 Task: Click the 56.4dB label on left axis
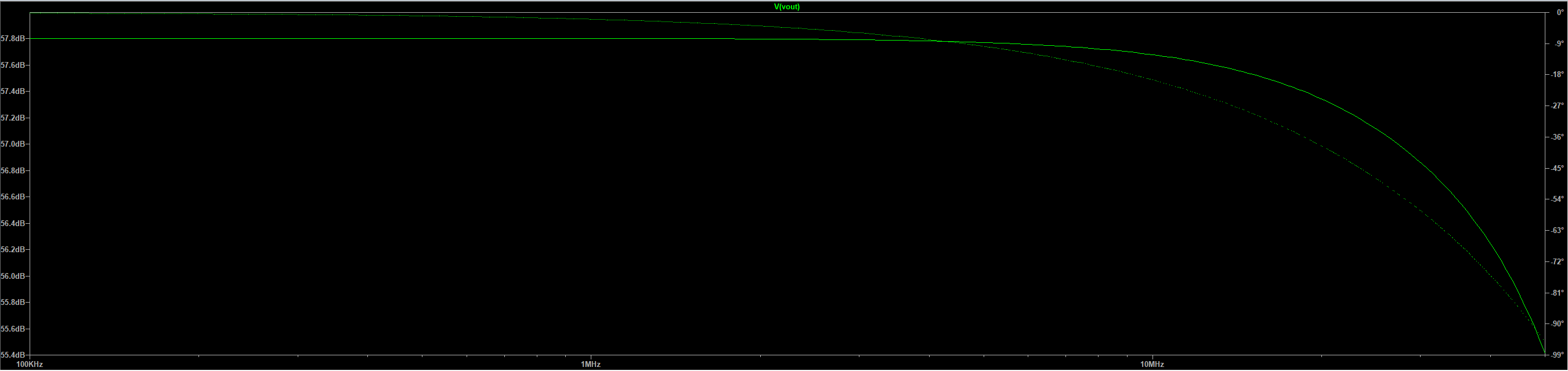[13, 223]
